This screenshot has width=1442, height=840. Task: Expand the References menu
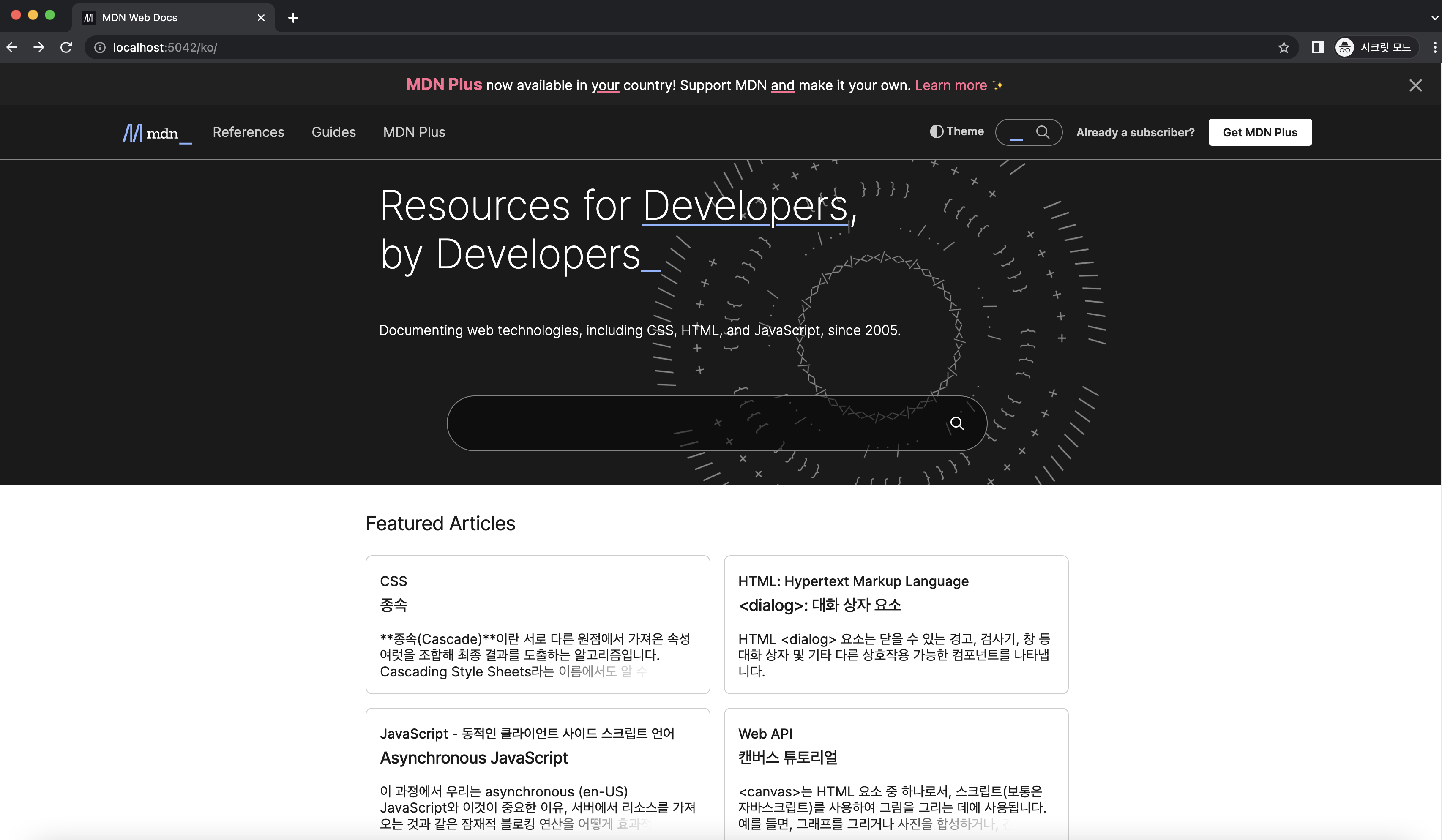249,132
